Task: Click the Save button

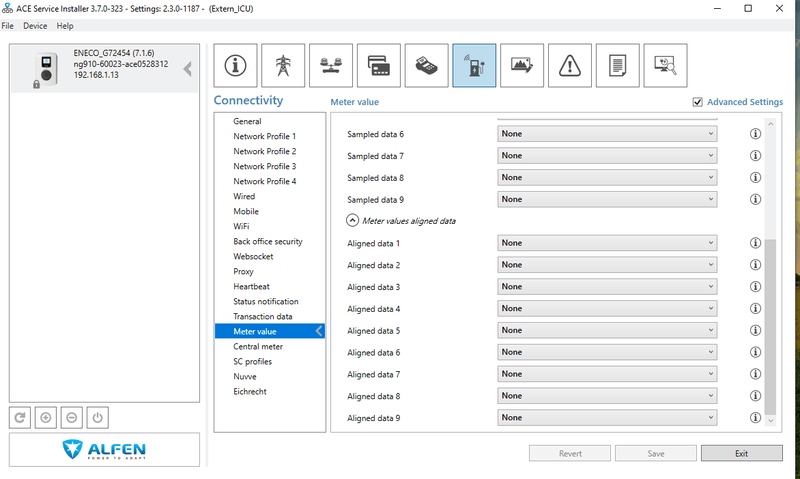Action: (656, 453)
